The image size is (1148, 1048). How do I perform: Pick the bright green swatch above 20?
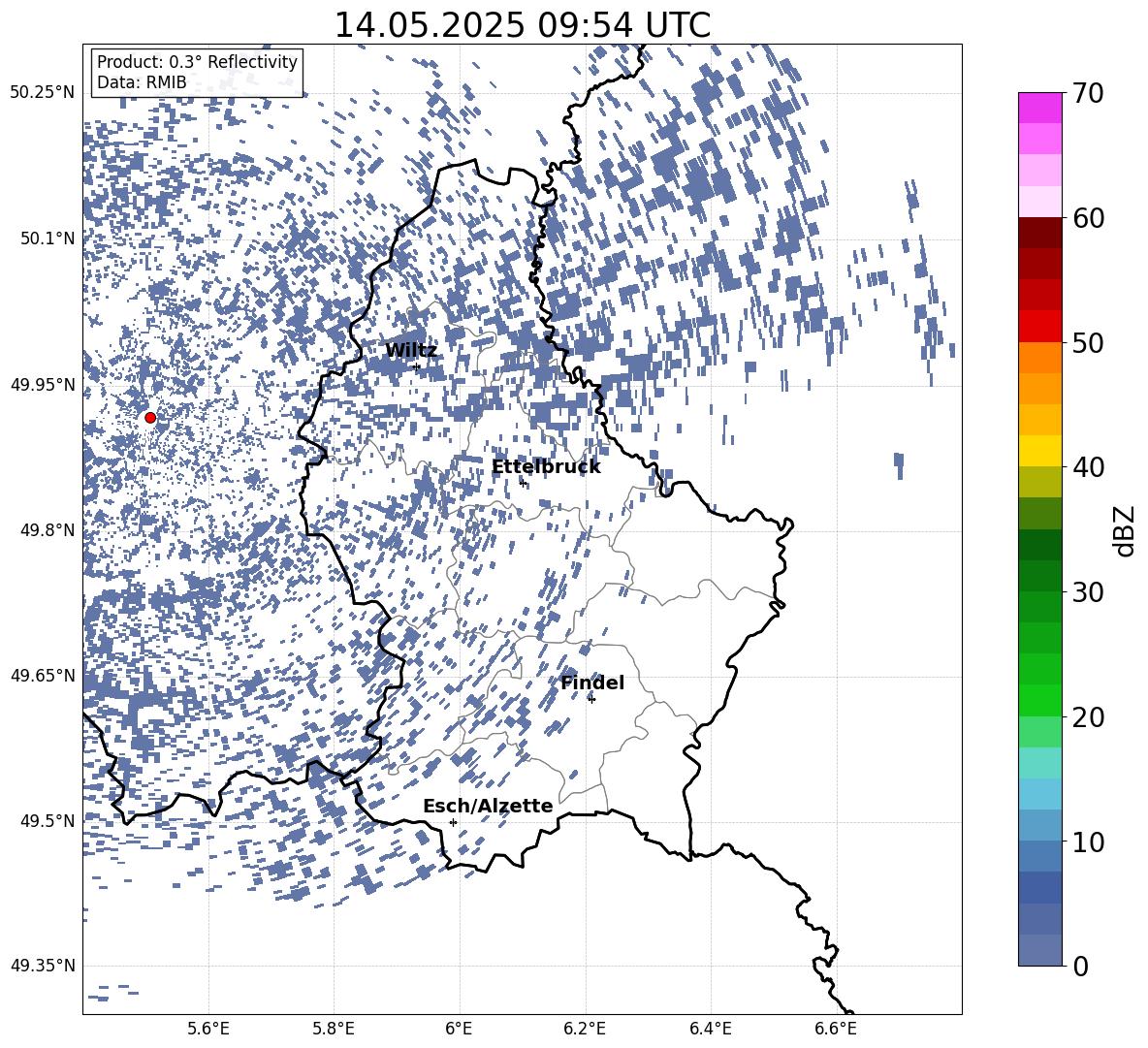click(1039, 700)
